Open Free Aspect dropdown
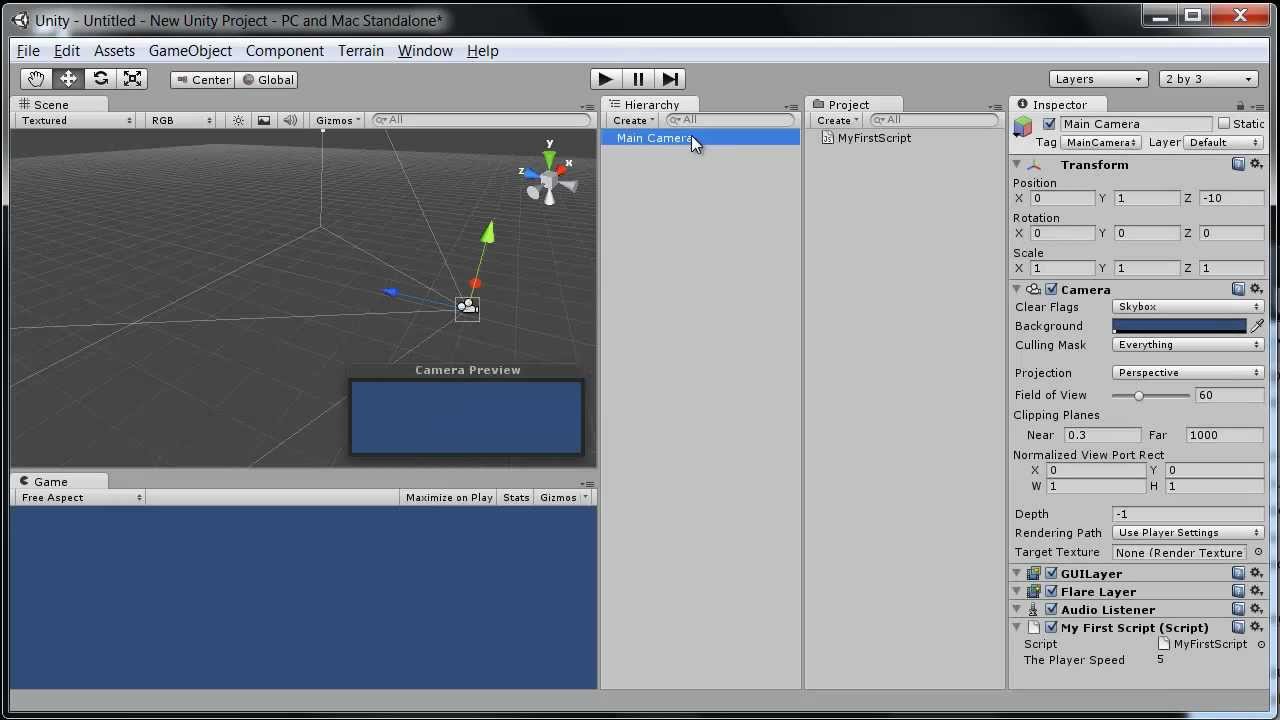1280x720 pixels. pyautogui.click(x=82, y=497)
